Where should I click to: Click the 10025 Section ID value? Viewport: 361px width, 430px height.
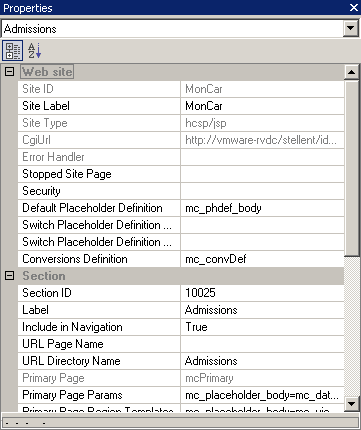coord(200,293)
